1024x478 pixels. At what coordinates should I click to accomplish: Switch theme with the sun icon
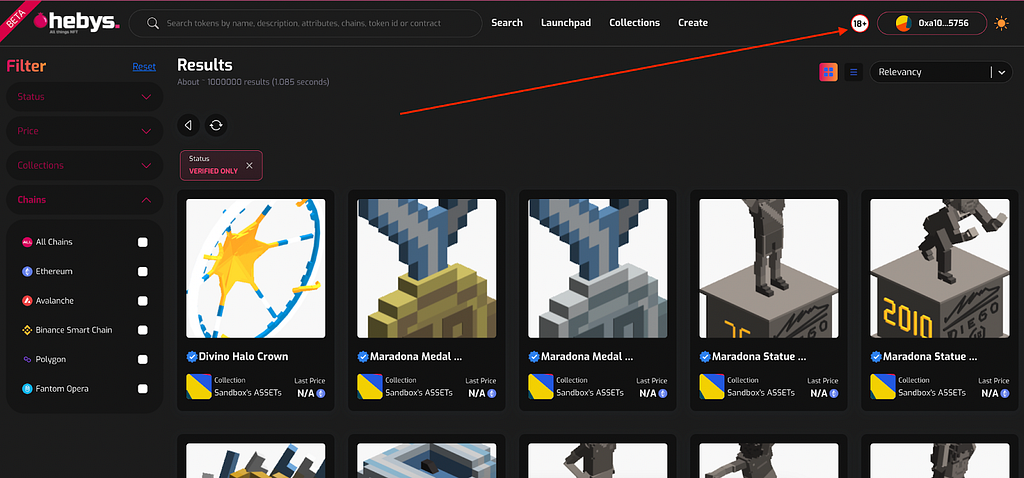click(1001, 24)
